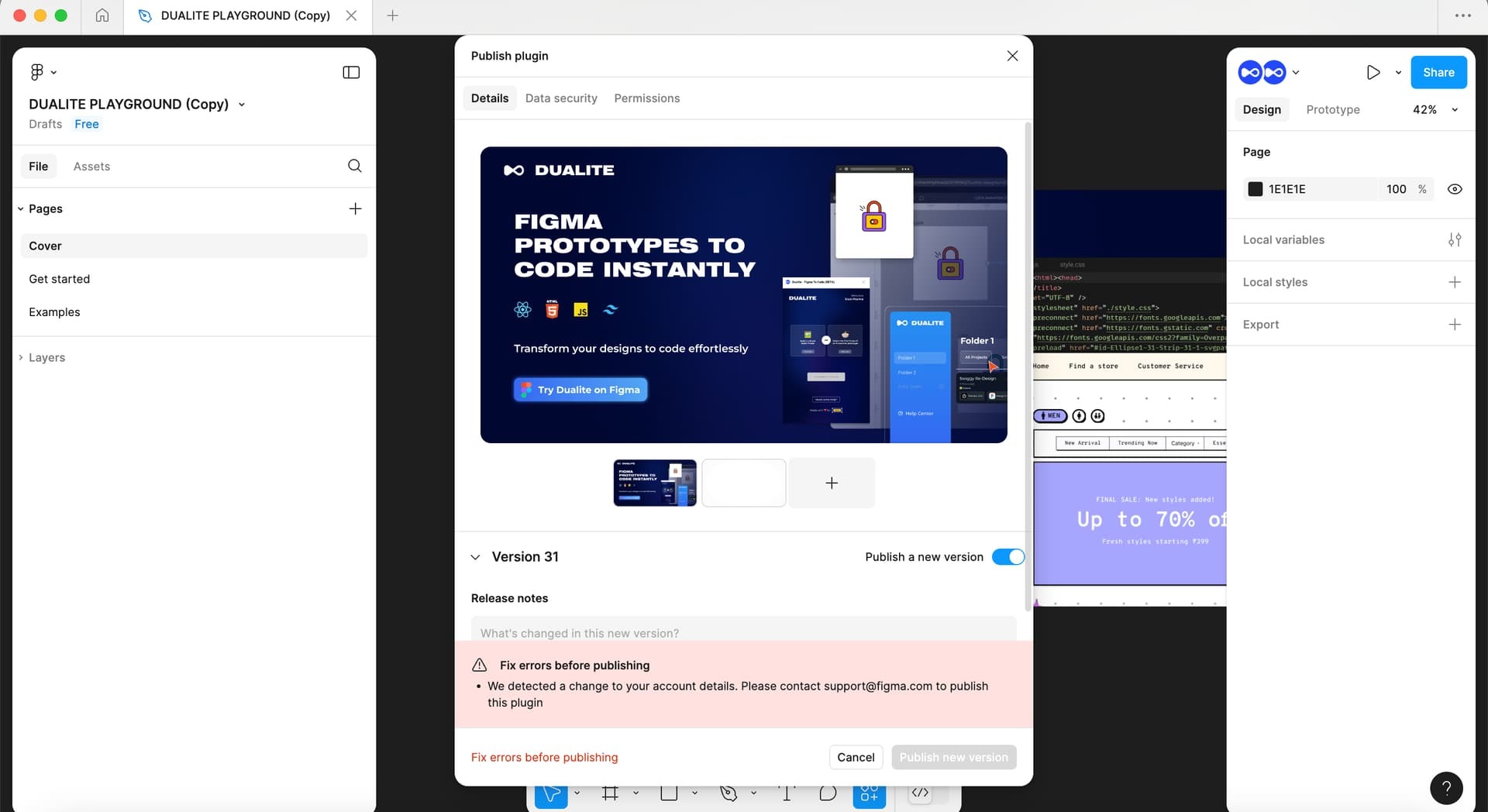Open shape tools dropdown arrow
This screenshot has width=1488, height=812.
click(694, 793)
